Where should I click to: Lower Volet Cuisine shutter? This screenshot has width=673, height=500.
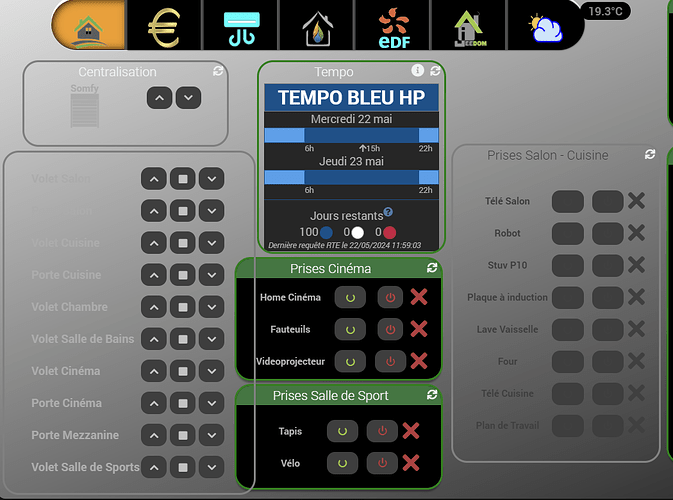[x=212, y=243]
